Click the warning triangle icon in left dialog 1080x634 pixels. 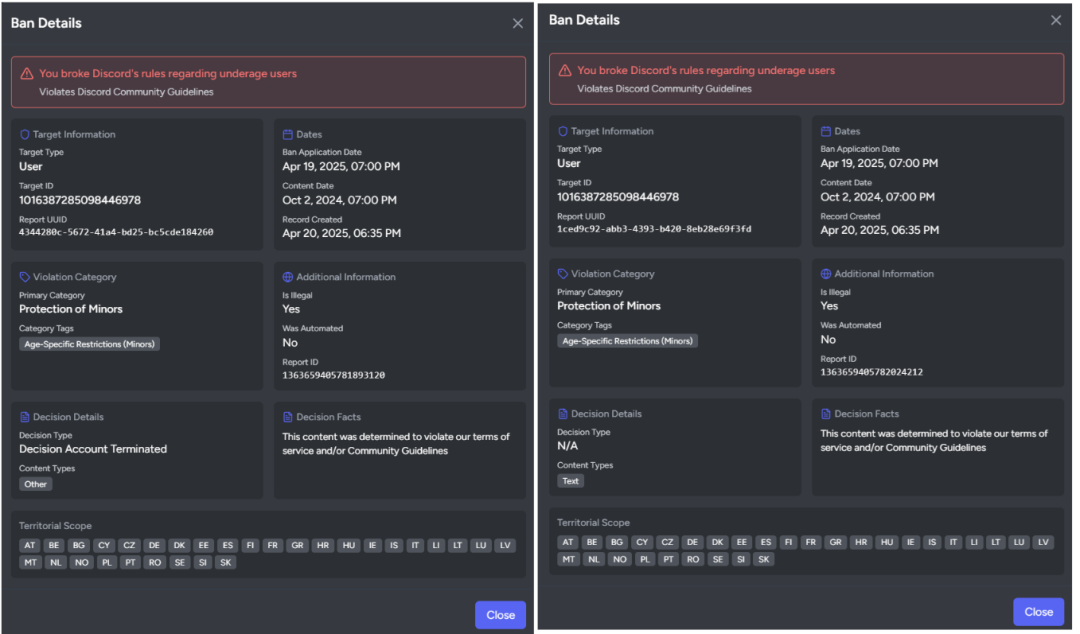coord(27,73)
